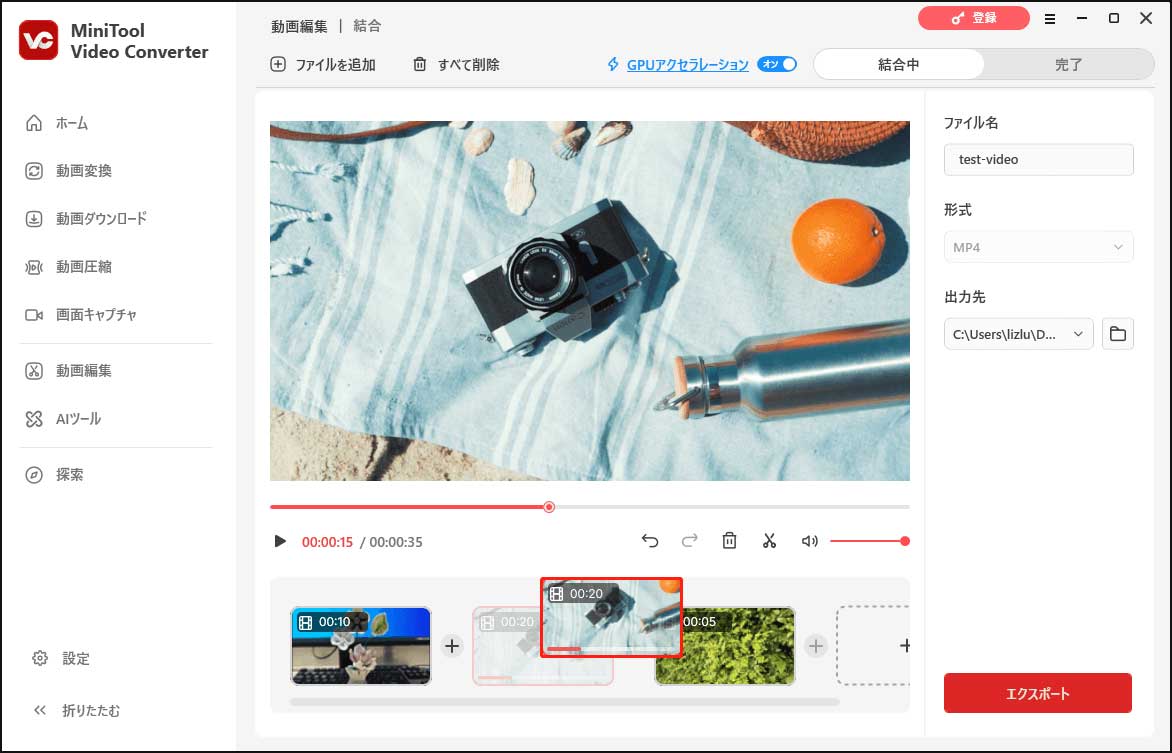Click the video preview image

(590, 301)
